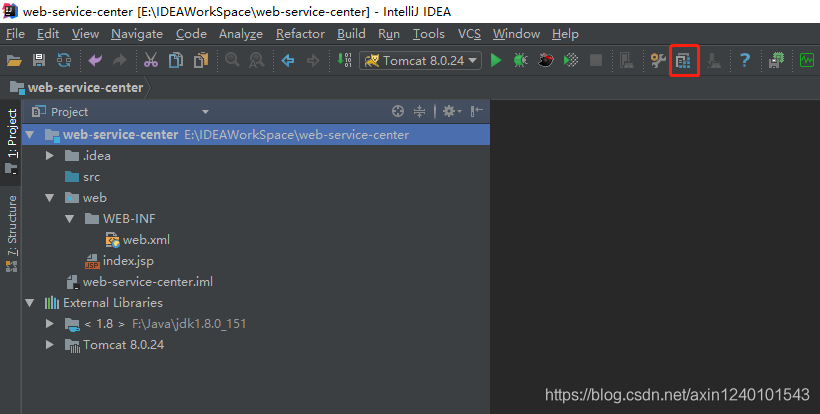Select the .idea folder row

(256, 156)
